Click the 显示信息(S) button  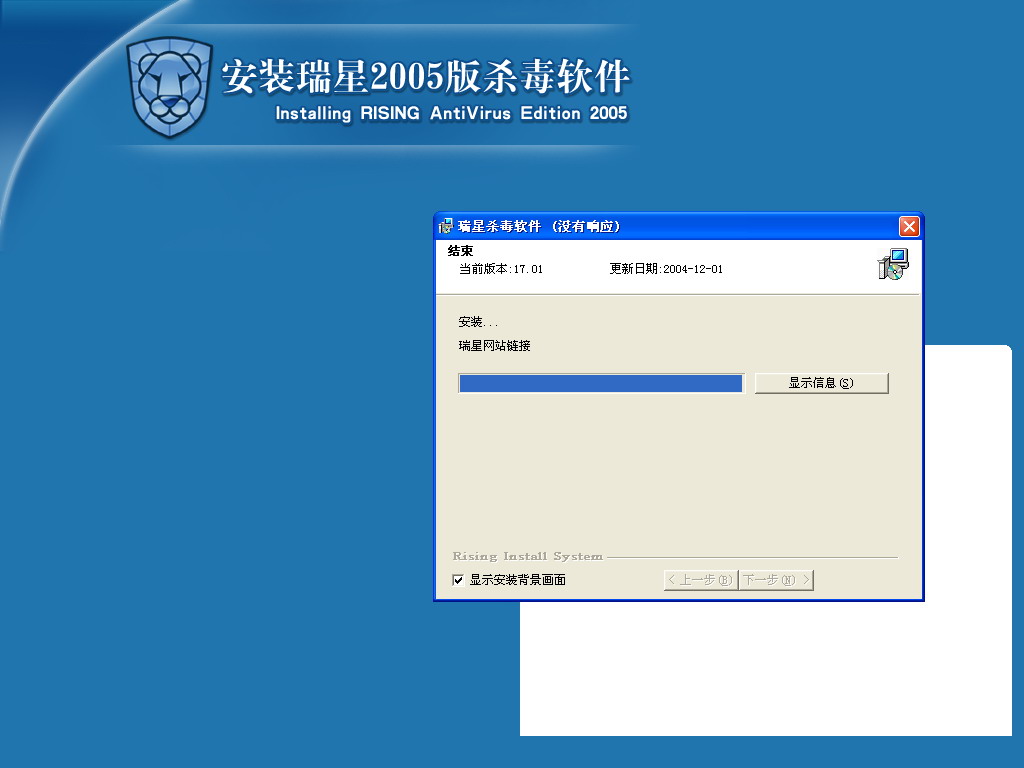pos(822,383)
